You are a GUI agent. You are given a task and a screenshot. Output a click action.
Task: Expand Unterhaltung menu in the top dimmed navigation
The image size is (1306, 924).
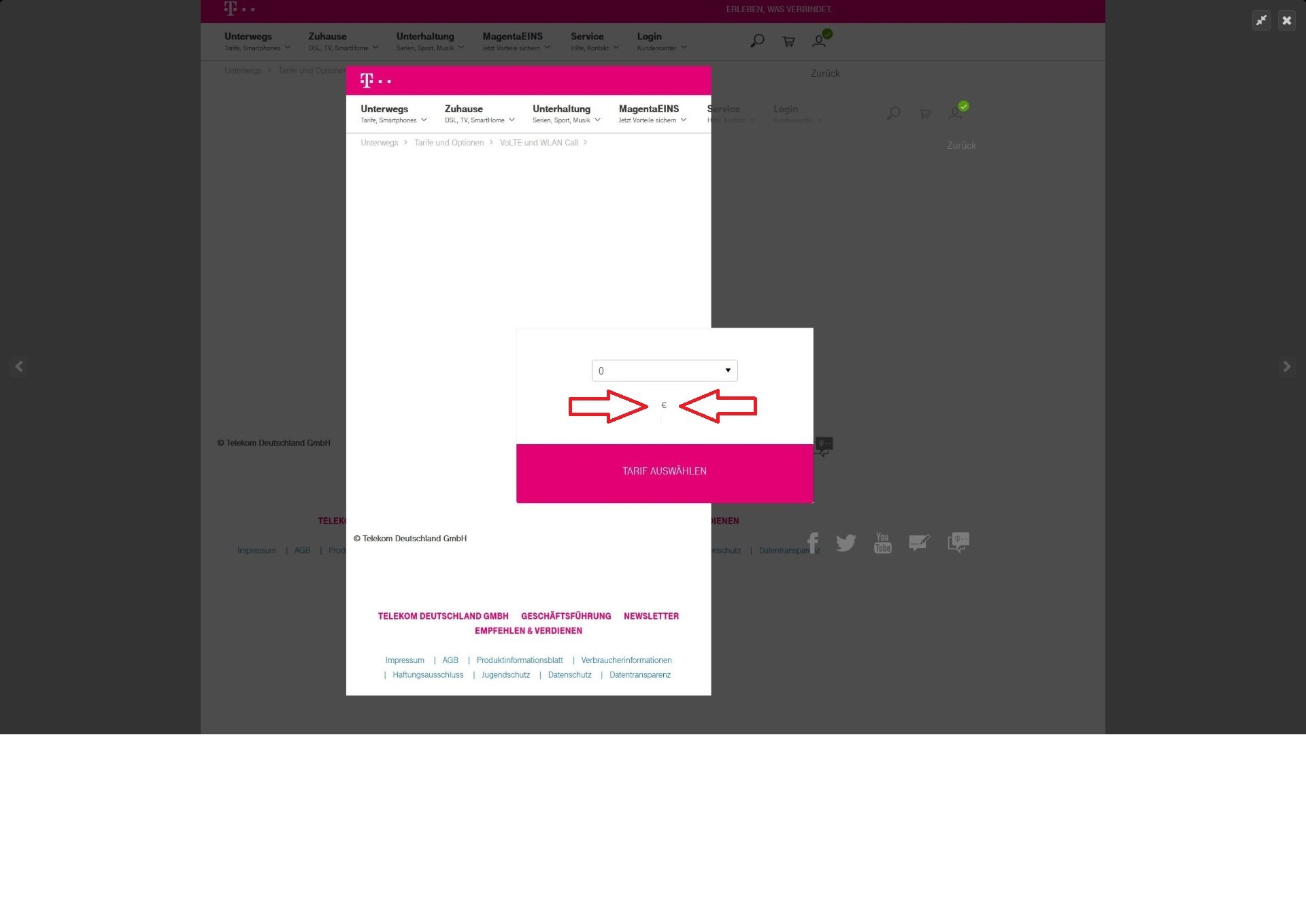[430, 41]
